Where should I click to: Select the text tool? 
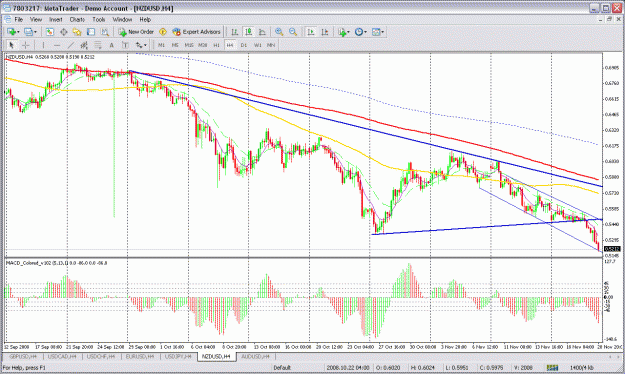click(112, 45)
